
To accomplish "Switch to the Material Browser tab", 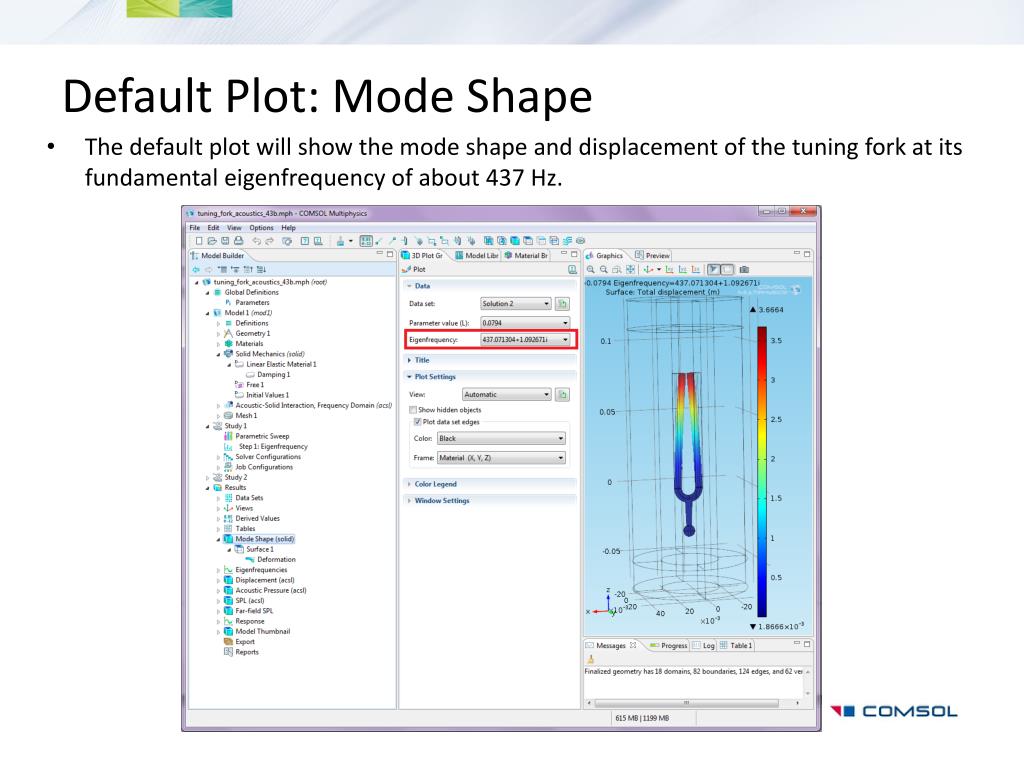I will [x=526, y=255].
